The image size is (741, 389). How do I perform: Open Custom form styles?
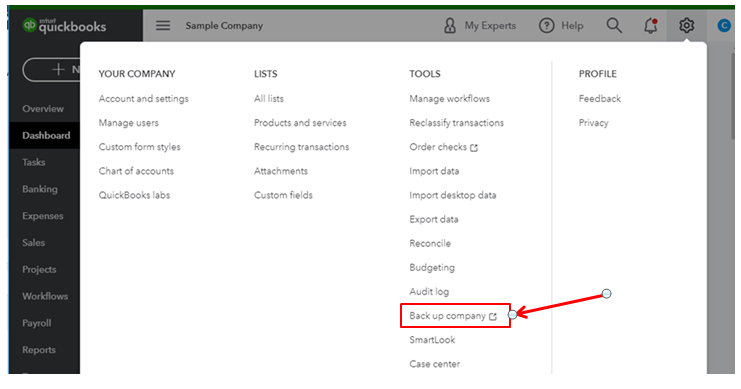click(139, 147)
